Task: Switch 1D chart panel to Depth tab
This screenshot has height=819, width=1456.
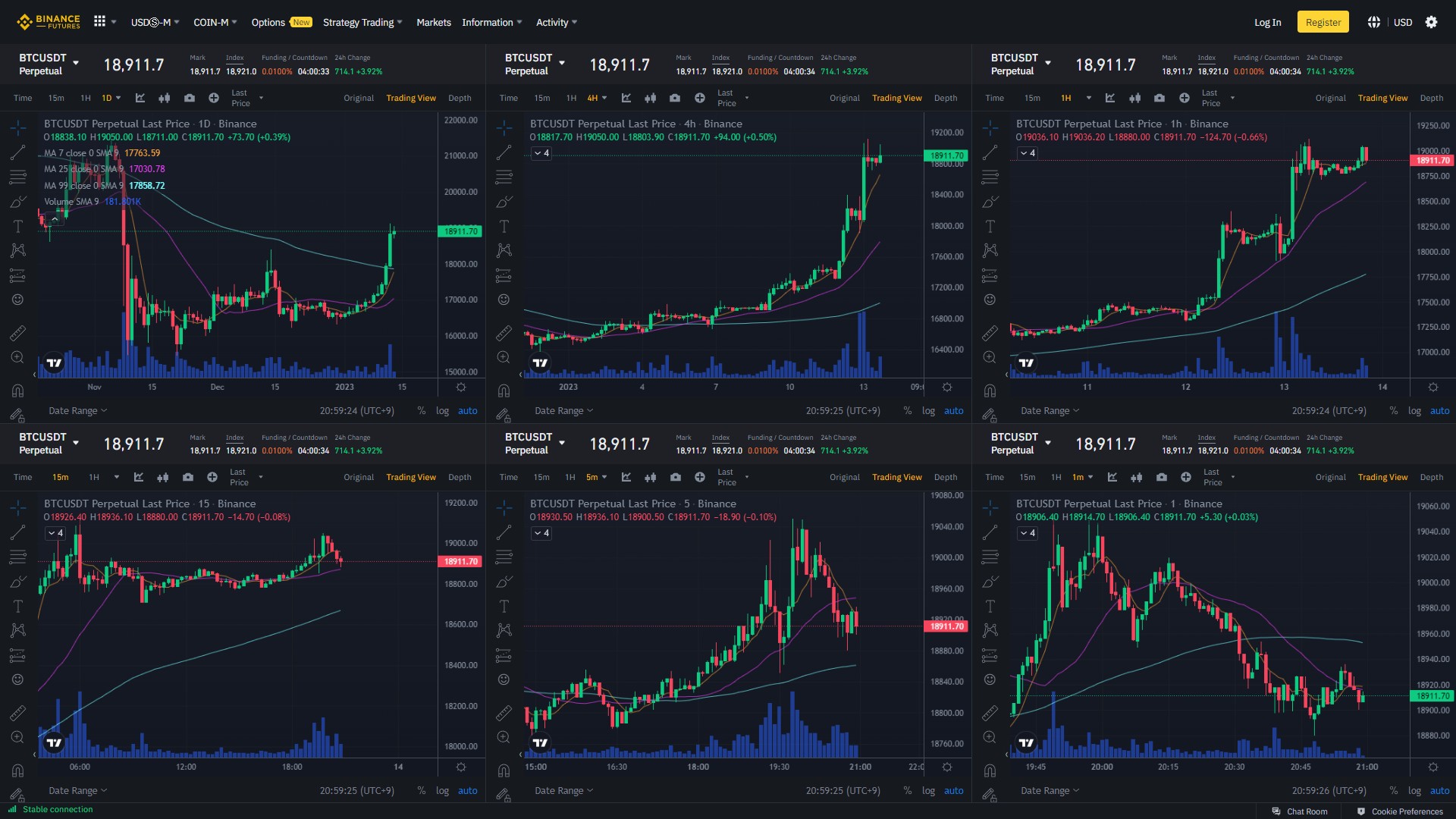Action: pyautogui.click(x=460, y=98)
